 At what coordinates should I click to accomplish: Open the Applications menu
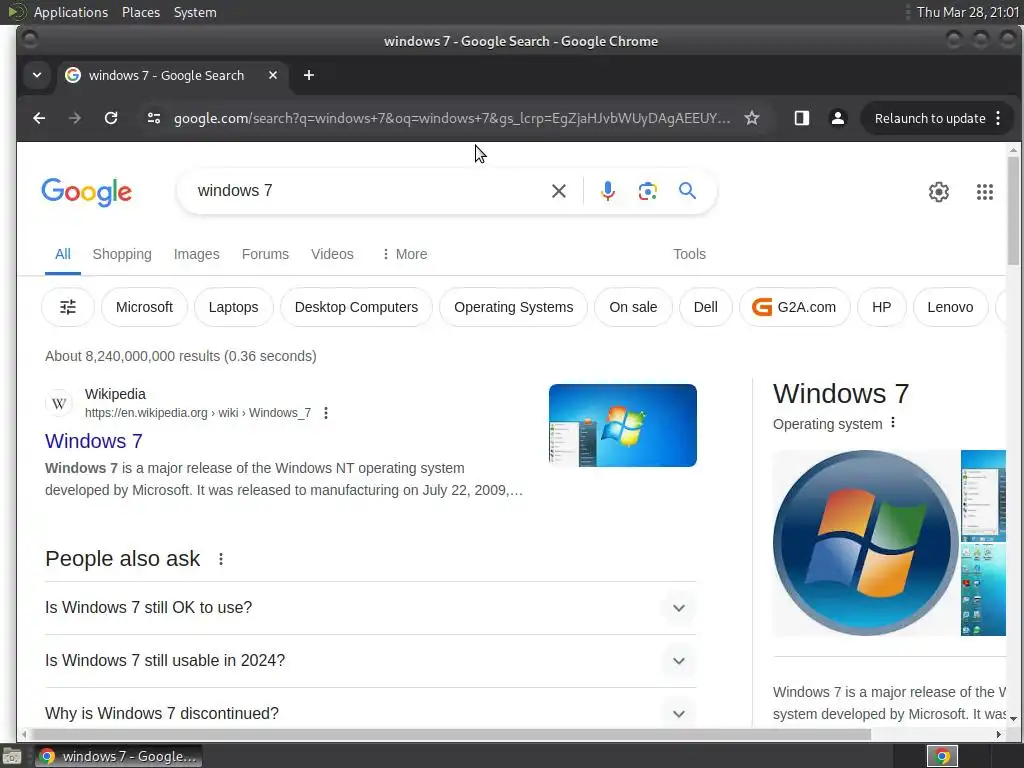pos(71,12)
